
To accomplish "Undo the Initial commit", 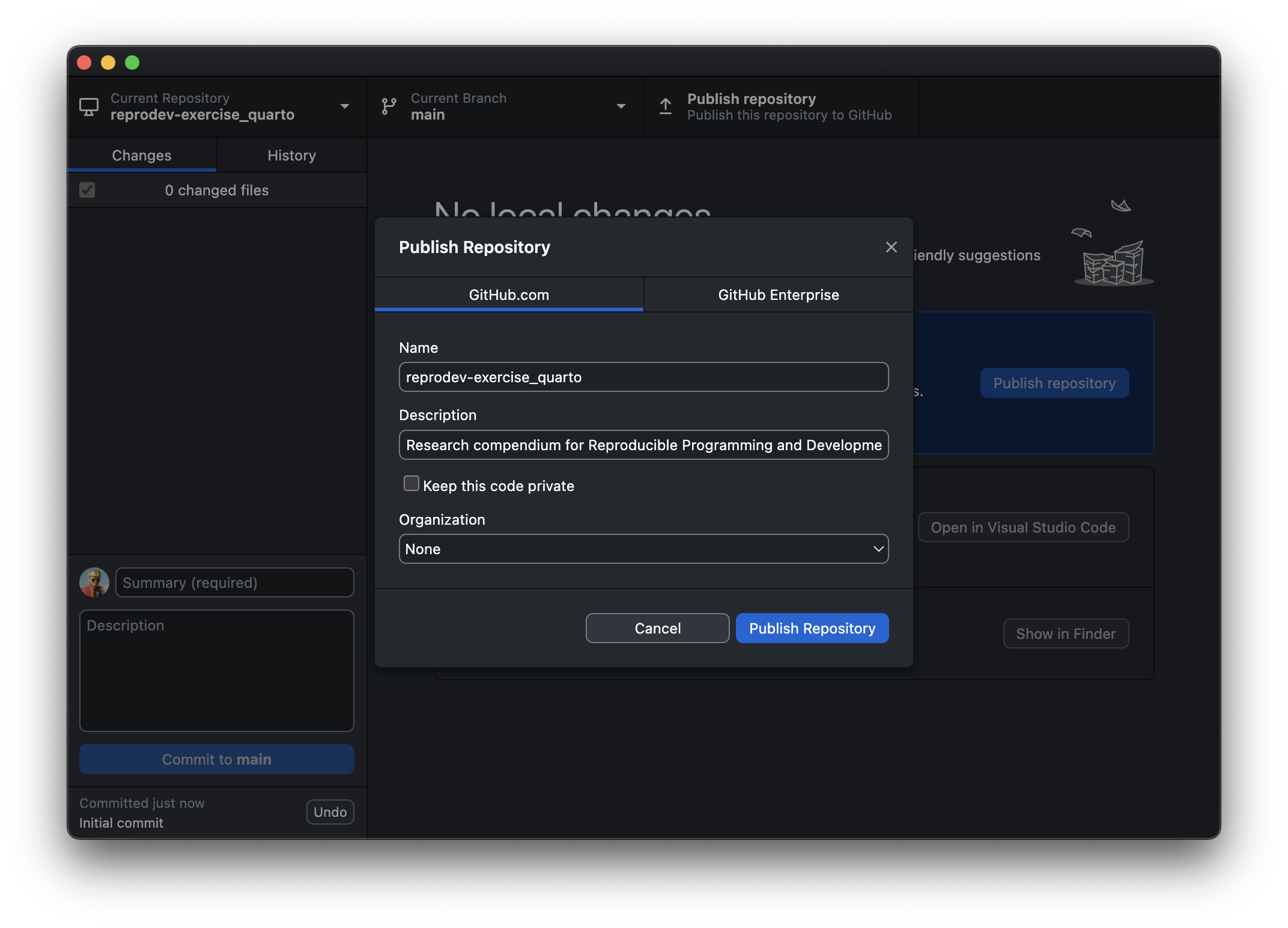I will (330, 812).
